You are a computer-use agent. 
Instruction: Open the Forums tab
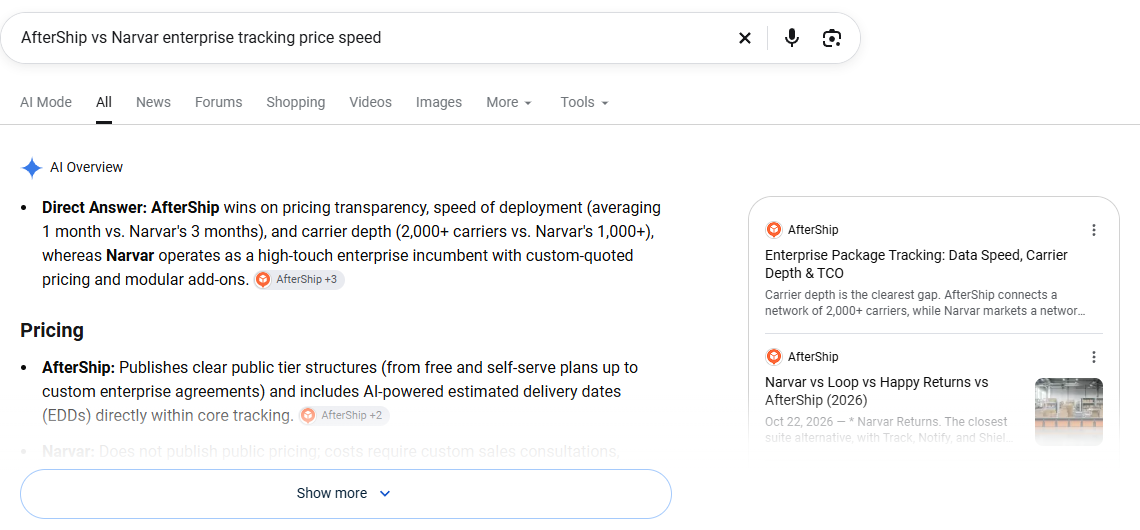(219, 103)
